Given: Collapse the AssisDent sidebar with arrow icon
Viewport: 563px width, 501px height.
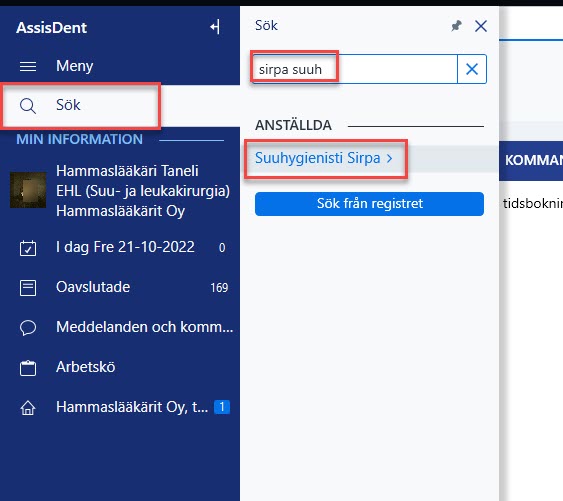Looking at the screenshot, I should pyautogui.click(x=215, y=27).
